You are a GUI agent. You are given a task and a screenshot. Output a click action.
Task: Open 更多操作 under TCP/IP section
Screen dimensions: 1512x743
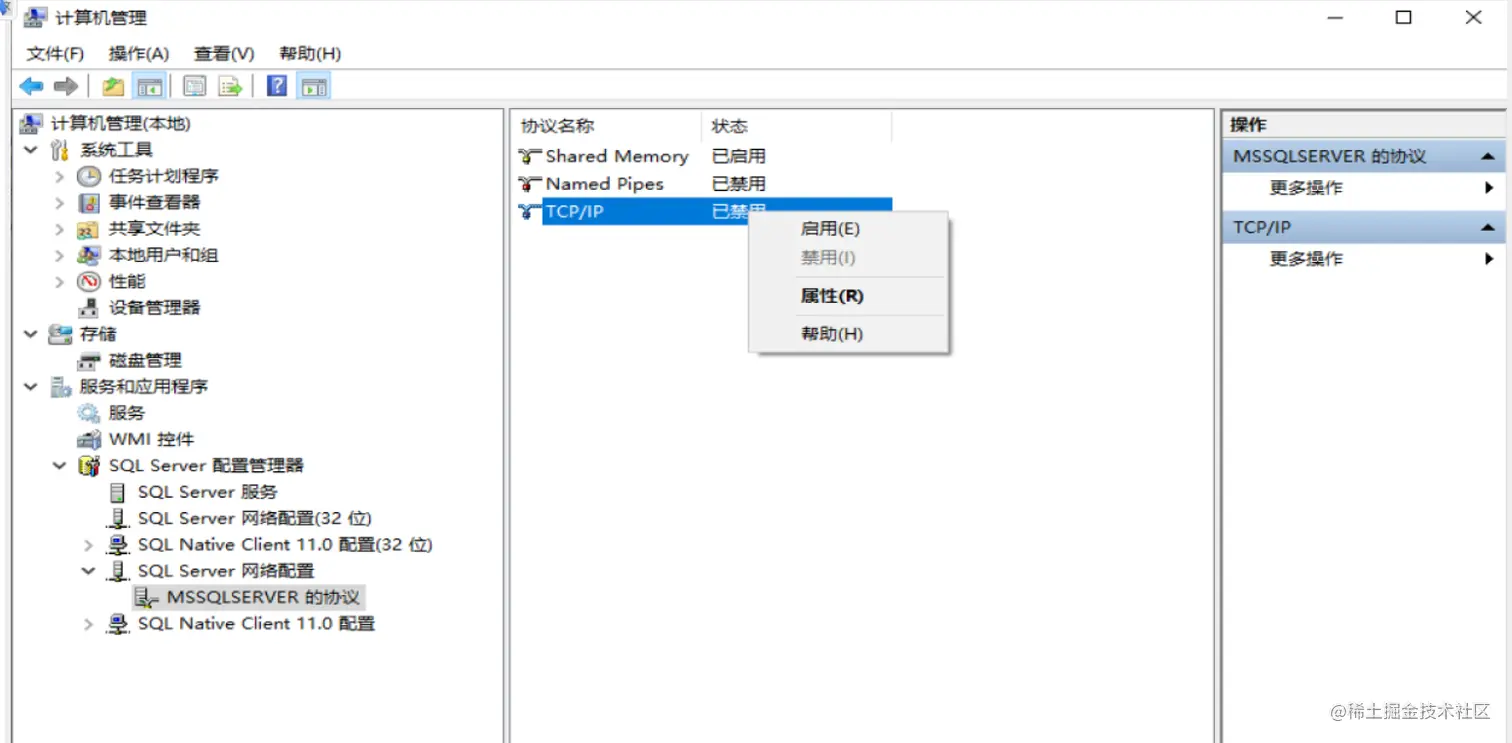[1364, 259]
